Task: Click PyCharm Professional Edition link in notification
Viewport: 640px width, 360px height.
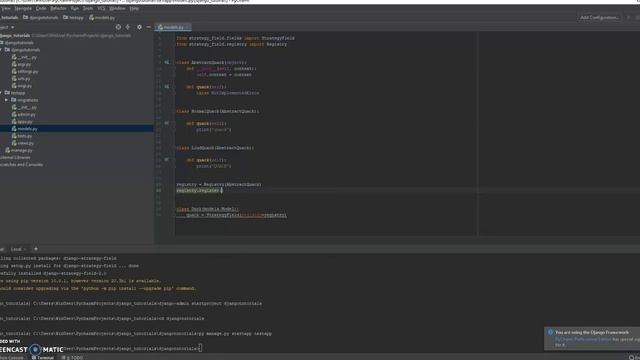Action: (x=583, y=339)
